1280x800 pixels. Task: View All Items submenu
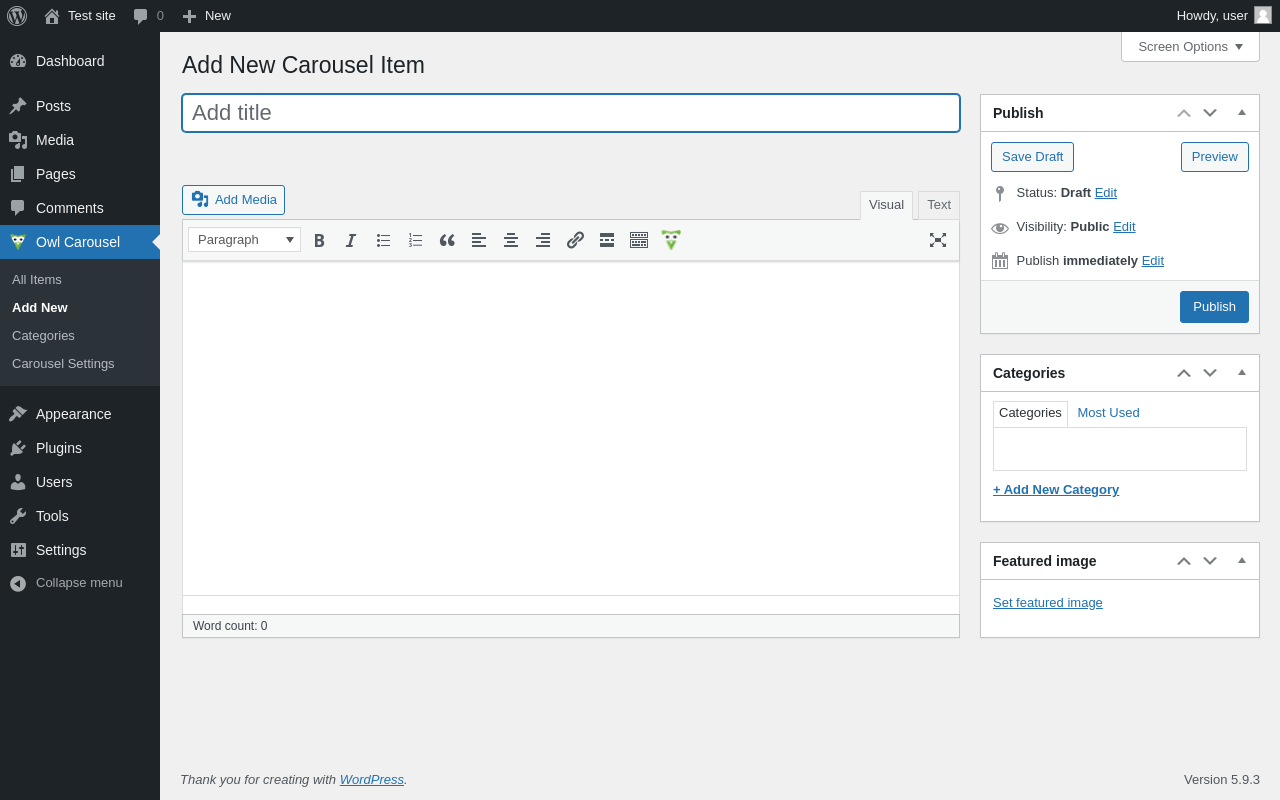[37, 280]
